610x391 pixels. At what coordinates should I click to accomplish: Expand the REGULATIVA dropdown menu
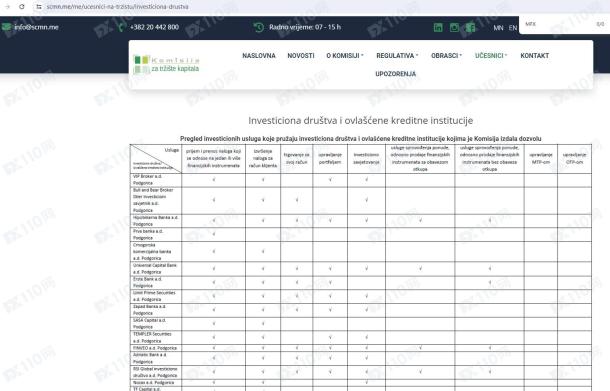click(x=397, y=56)
